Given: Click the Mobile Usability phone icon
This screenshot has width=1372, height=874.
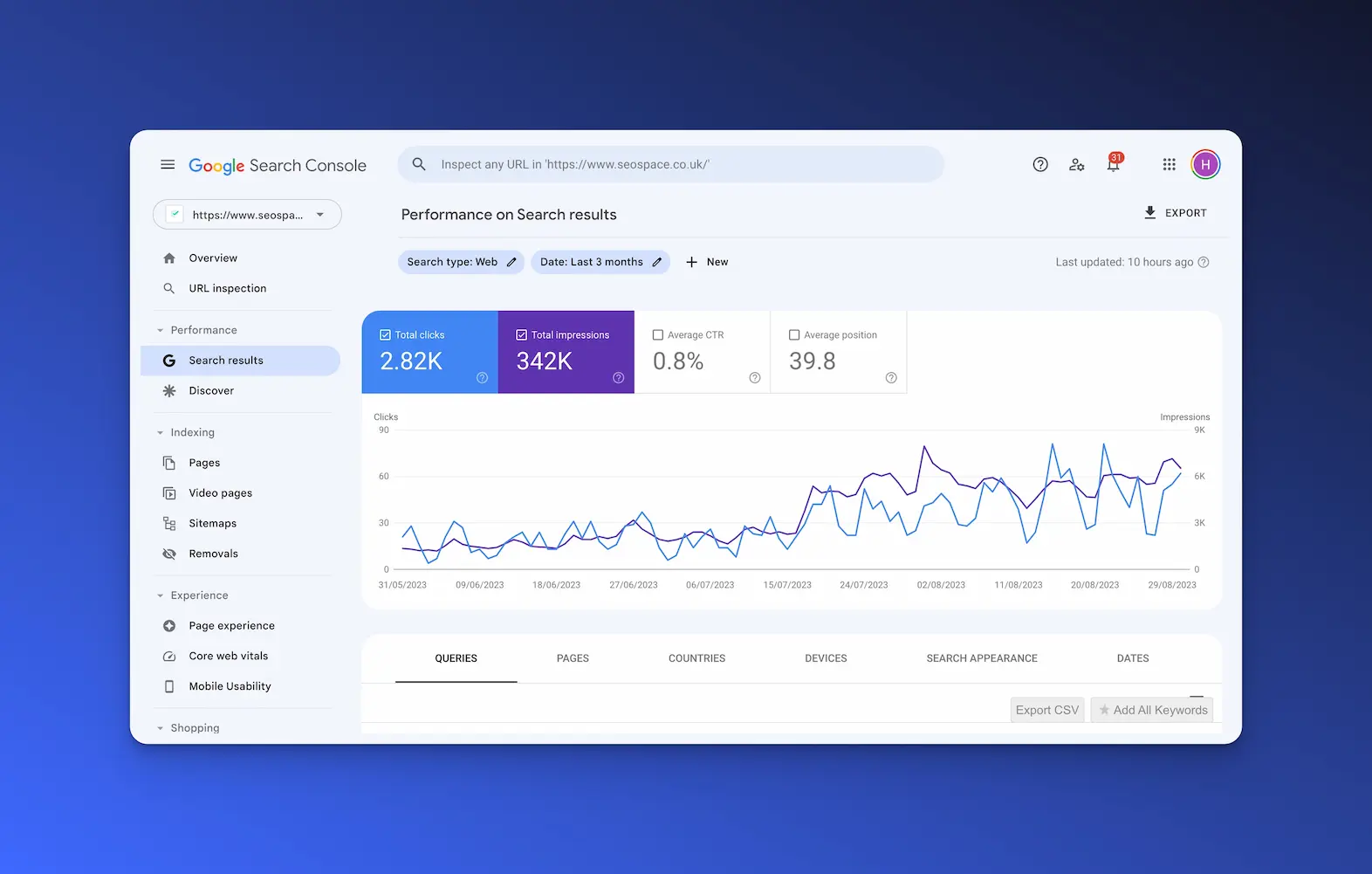Looking at the screenshot, I should tap(169, 686).
